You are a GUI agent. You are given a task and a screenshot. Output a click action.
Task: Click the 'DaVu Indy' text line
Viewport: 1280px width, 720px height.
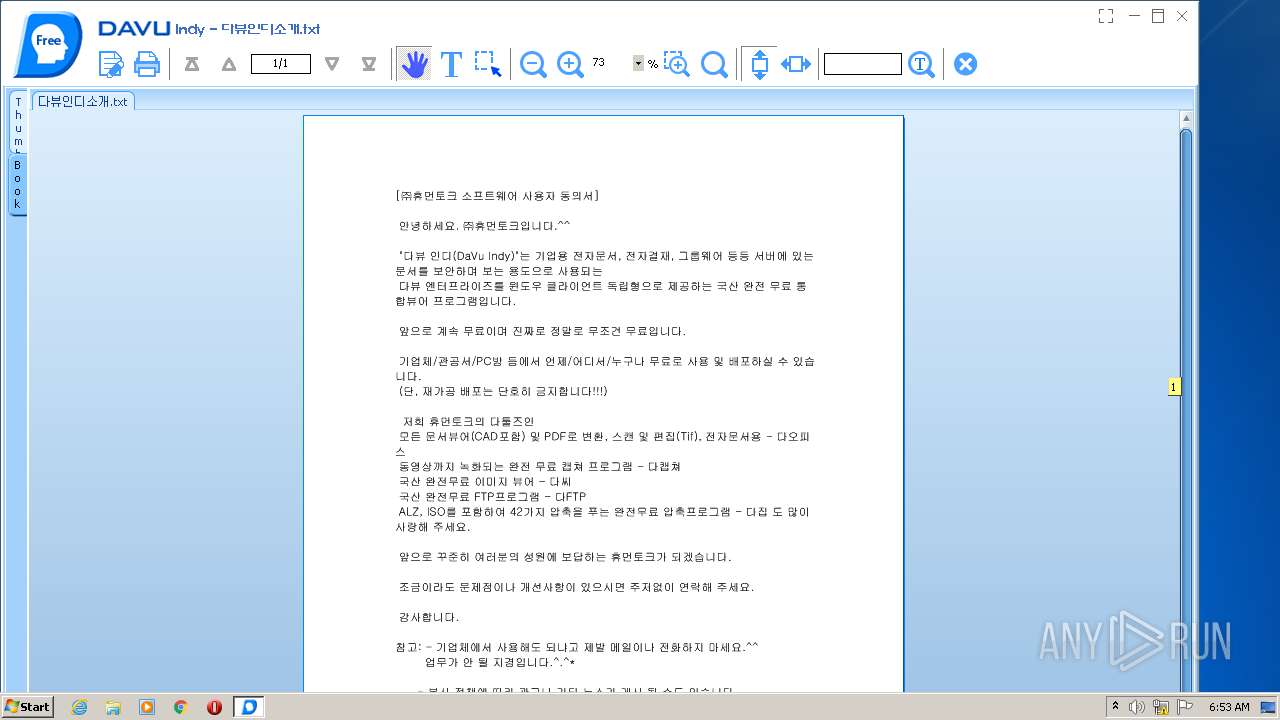click(606, 256)
